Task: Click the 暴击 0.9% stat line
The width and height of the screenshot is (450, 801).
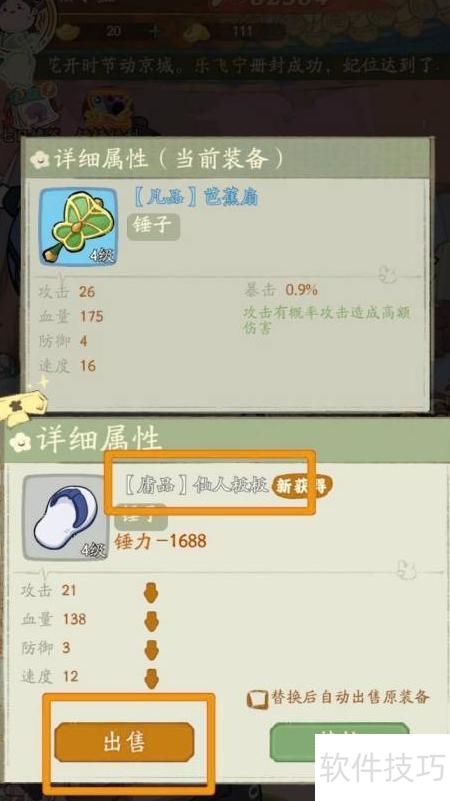Action: (281, 290)
